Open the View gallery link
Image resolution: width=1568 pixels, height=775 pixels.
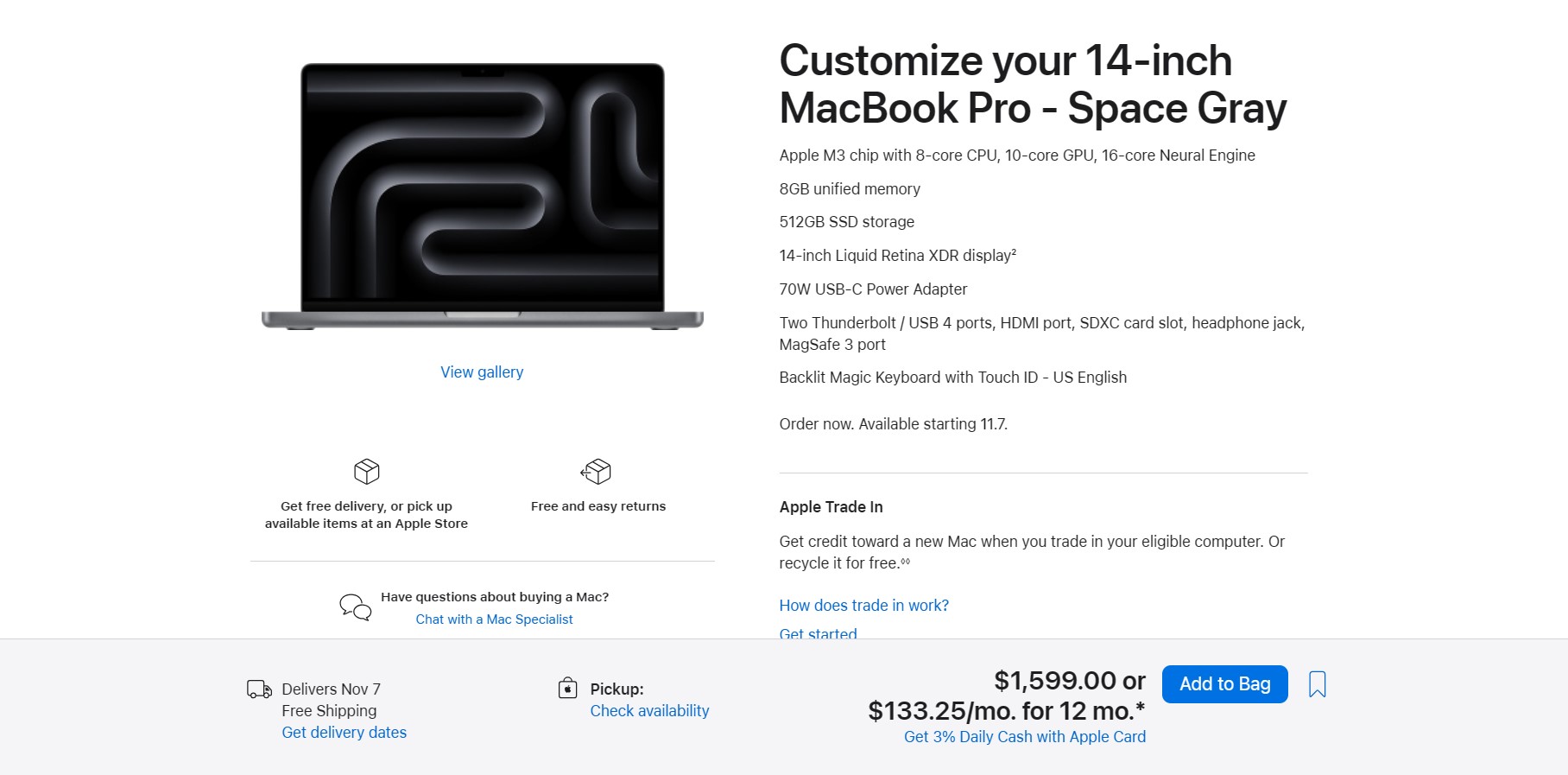482,372
